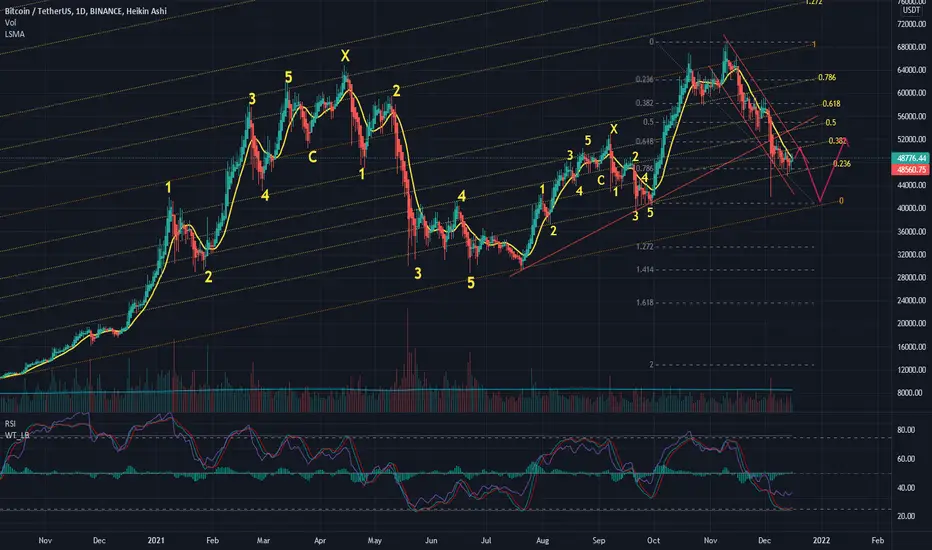Image resolution: width=932 pixels, height=550 pixels.
Task: Select the WT_LB indicator label
Action: pos(17,435)
